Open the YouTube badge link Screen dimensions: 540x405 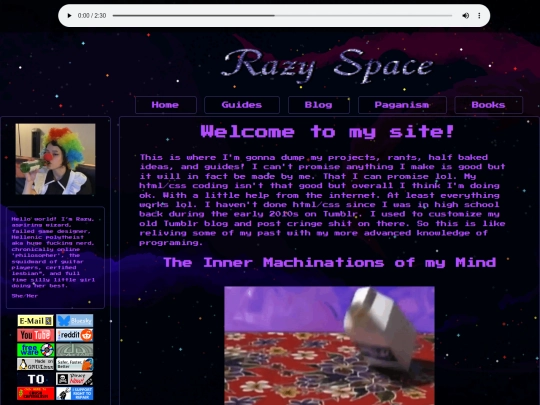(x=35, y=335)
